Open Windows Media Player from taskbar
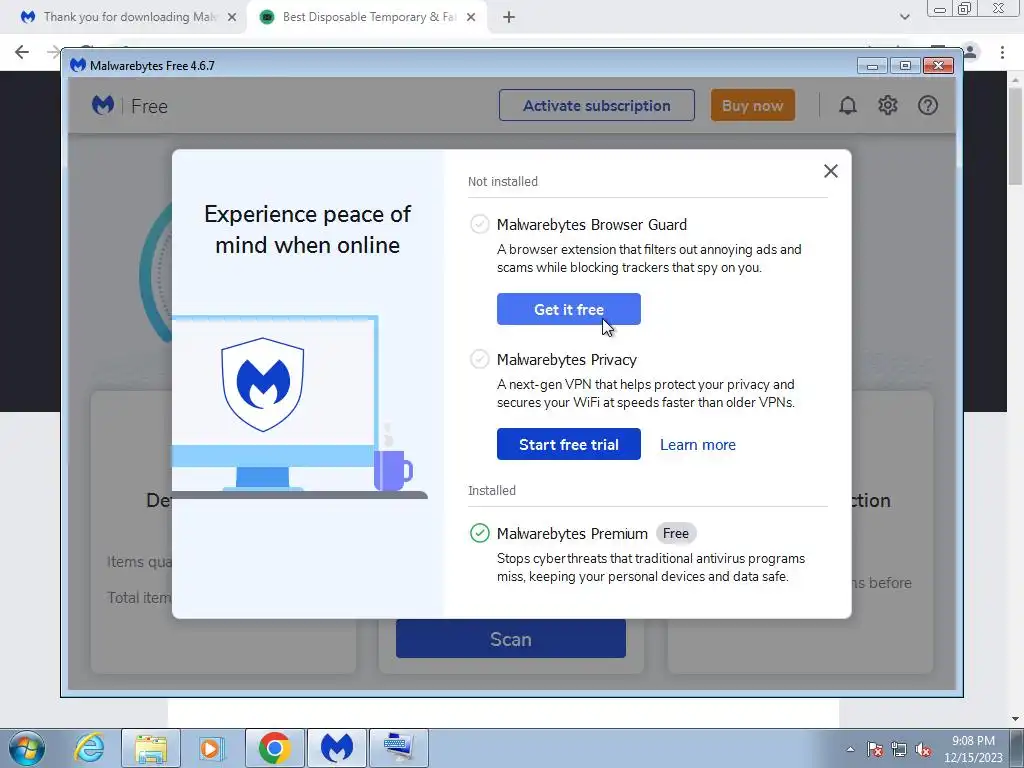 [x=210, y=748]
